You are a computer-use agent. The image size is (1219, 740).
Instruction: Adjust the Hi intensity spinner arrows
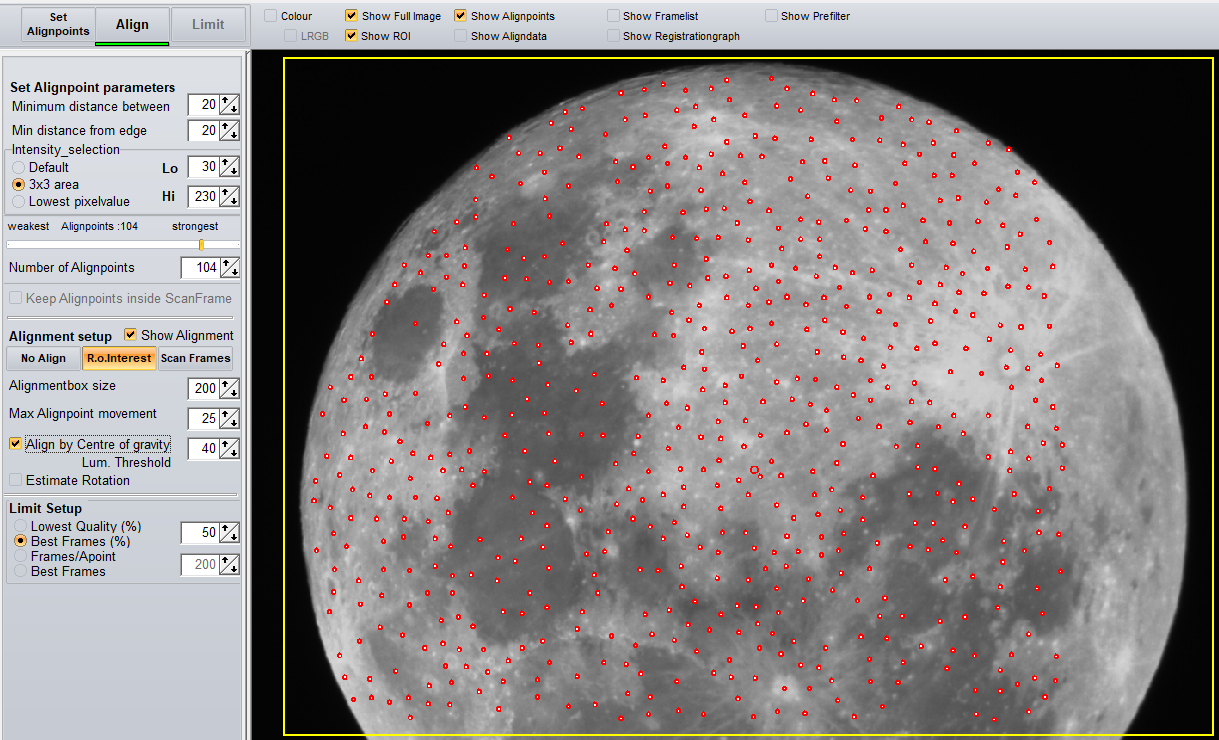coord(229,197)
